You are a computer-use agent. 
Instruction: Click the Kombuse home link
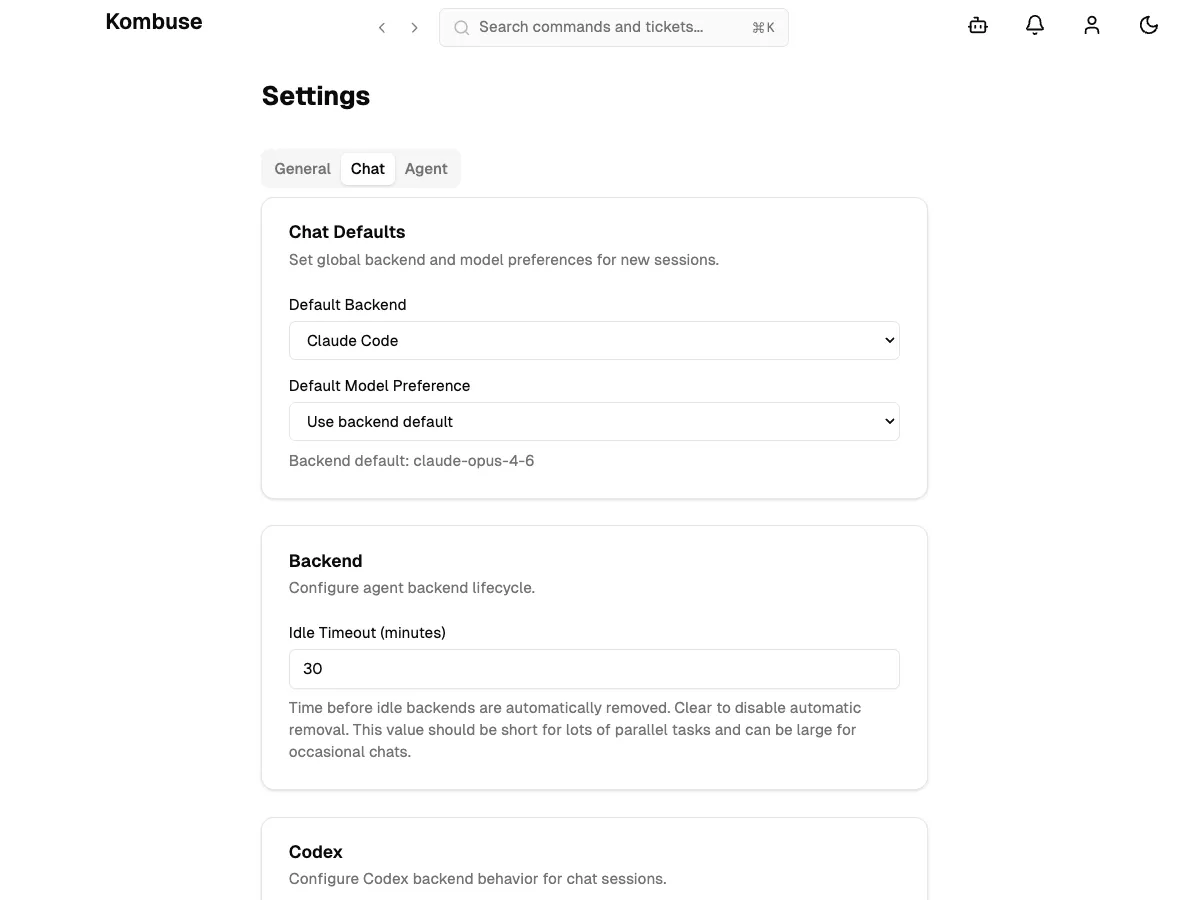153,21
